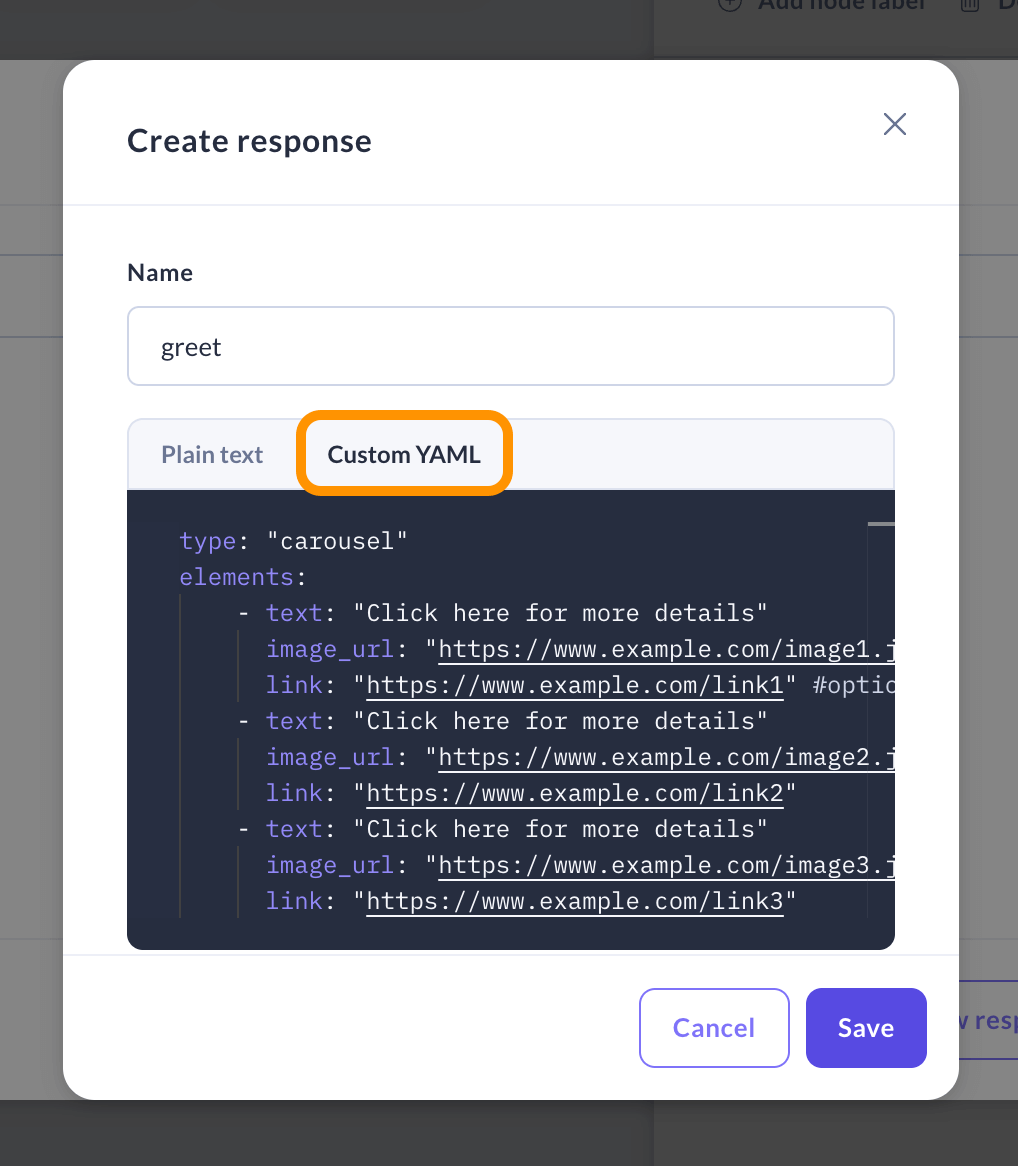Click the trash delete icon at top
Screen dimensions: 1018x1166
tap(969, 4)
